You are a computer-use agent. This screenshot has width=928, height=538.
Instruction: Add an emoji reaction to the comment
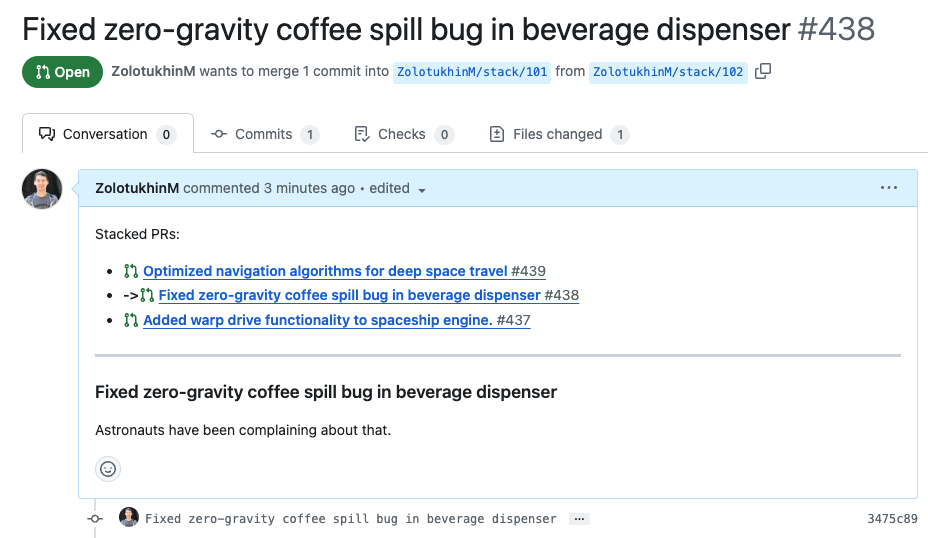click(x=108, y=468)
